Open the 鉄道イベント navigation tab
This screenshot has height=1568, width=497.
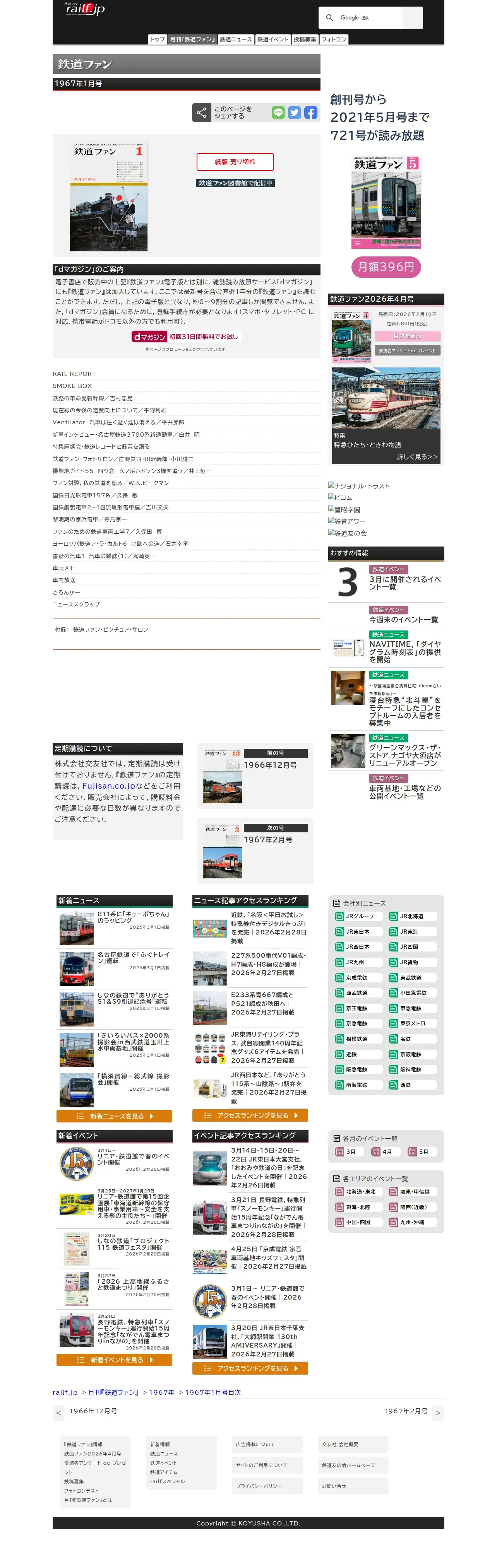[x=273, y=39]
